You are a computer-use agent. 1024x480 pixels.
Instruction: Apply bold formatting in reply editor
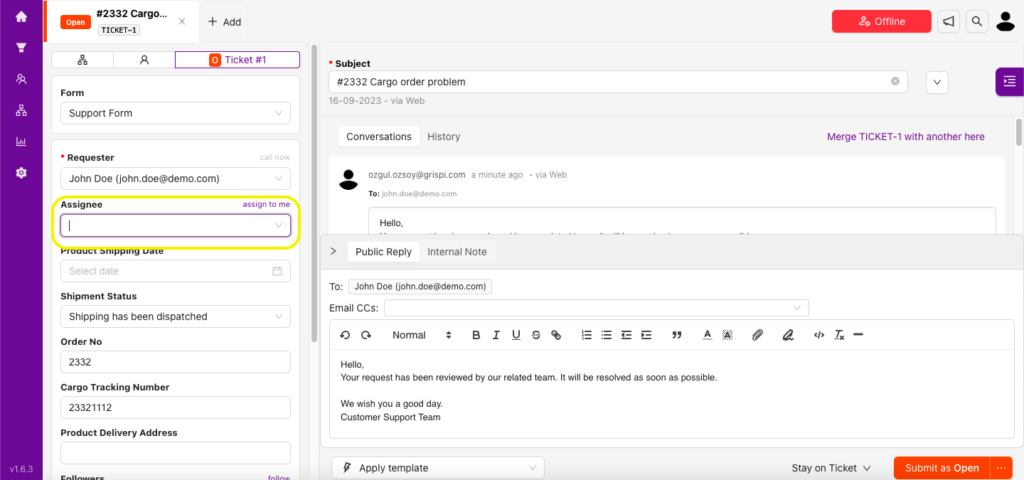[476, 335]
